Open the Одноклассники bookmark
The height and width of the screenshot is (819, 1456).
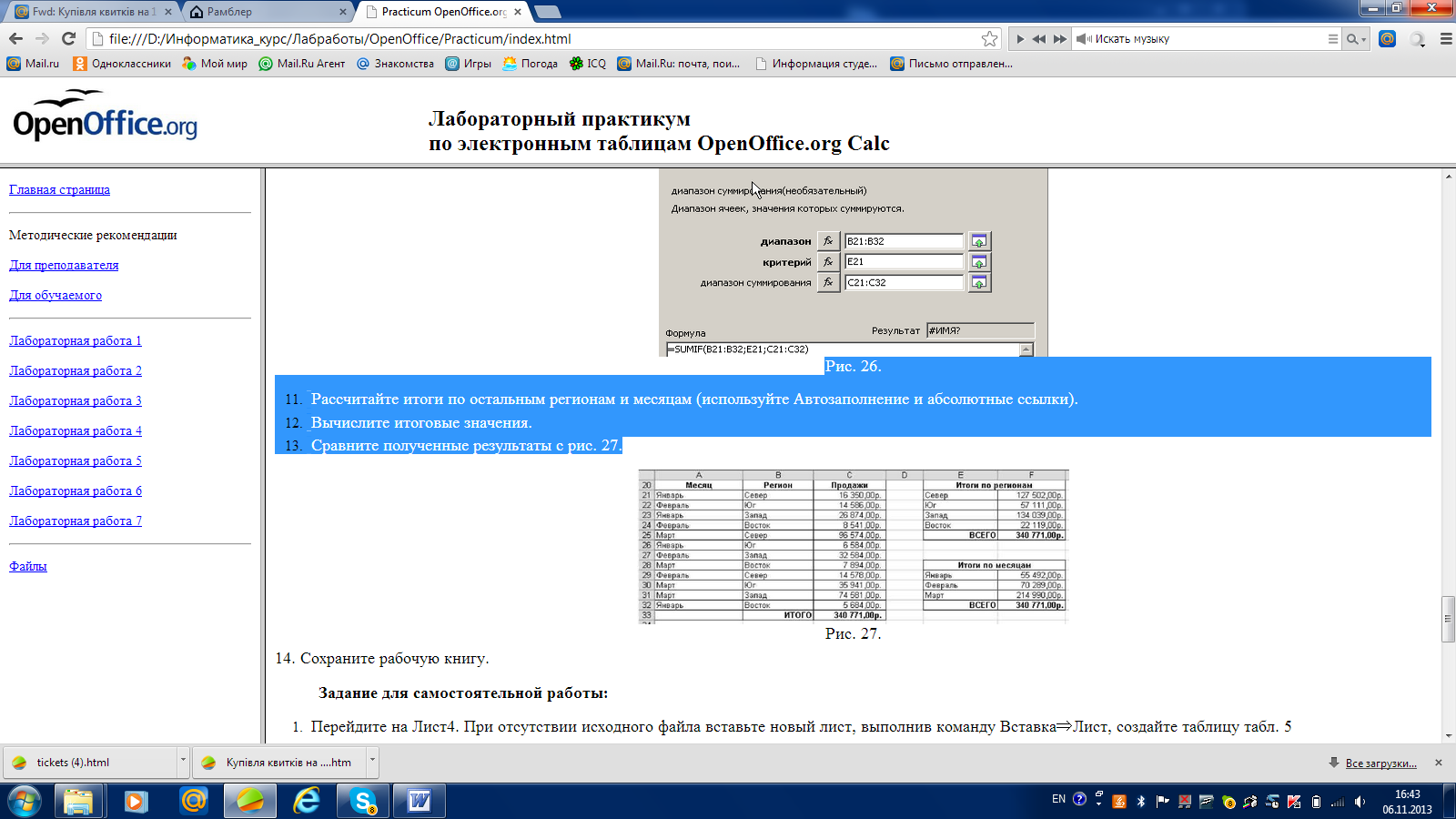[x=122, y=64]
